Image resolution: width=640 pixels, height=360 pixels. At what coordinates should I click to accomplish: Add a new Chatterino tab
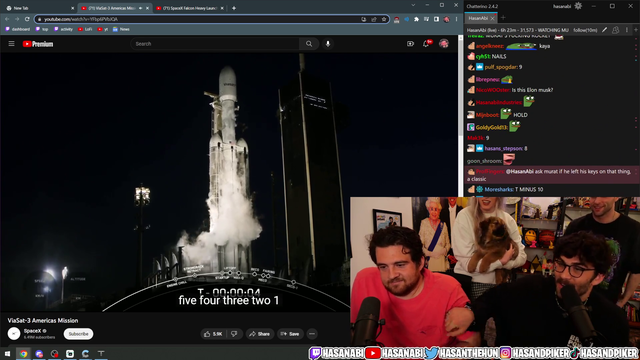(503, 18)
